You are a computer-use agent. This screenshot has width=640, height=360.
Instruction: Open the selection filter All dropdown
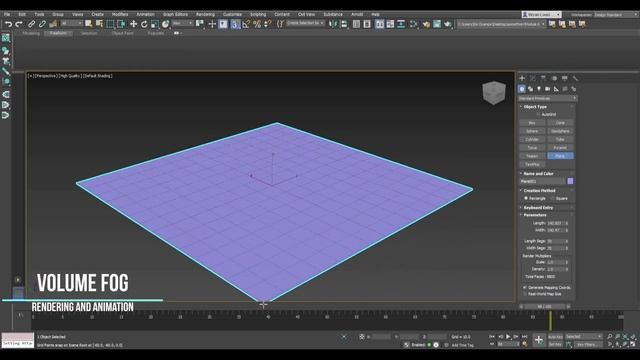point(71,24)
